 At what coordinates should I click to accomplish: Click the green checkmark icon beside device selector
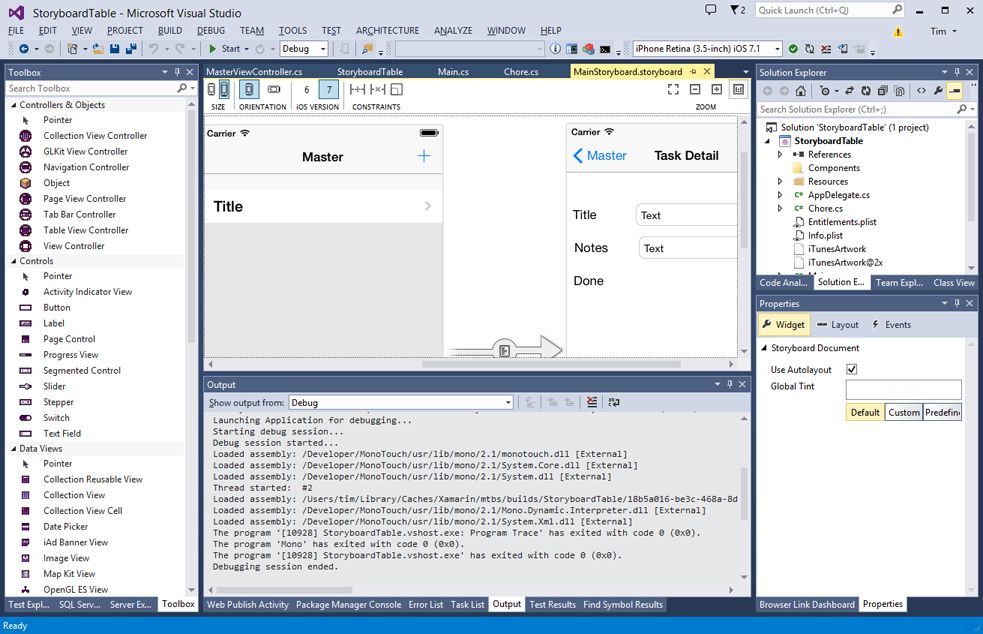click(x=793, y=48)
